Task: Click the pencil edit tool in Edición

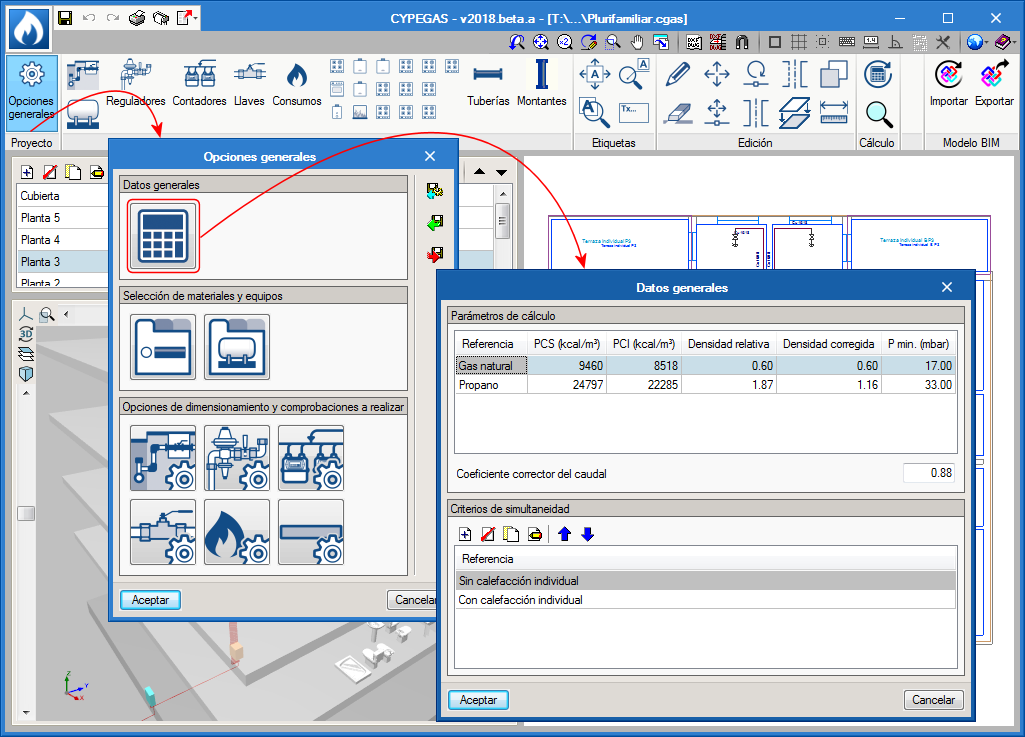Action: click(x=678, y=74)
